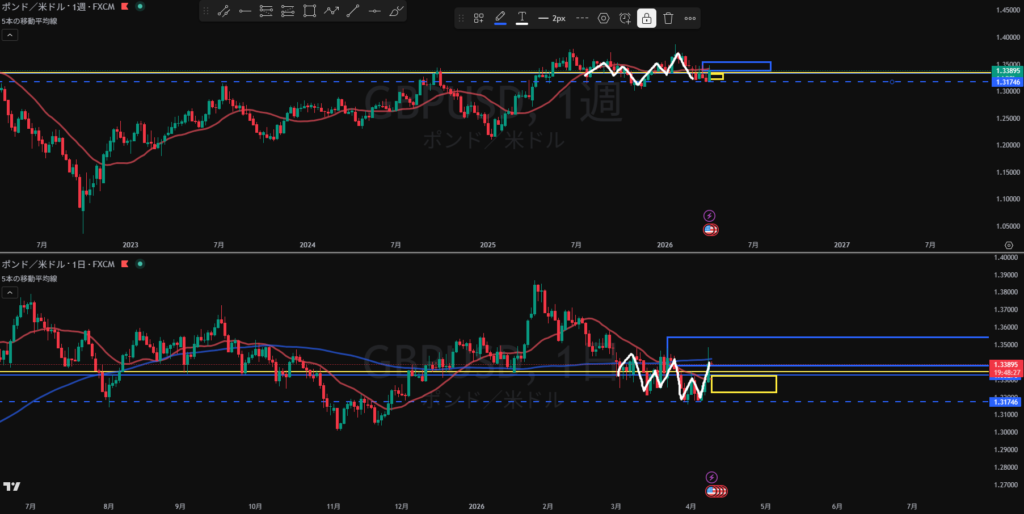Open the line style dashes dropdown
This screenshot has width=1024, height=514.
click(581, 18)
